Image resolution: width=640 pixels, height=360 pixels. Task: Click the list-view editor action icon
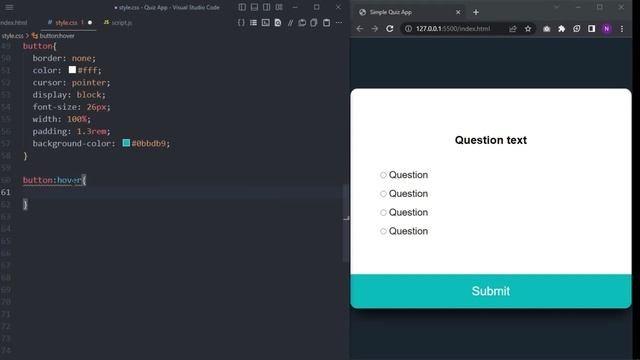click(x=253, y=22)
